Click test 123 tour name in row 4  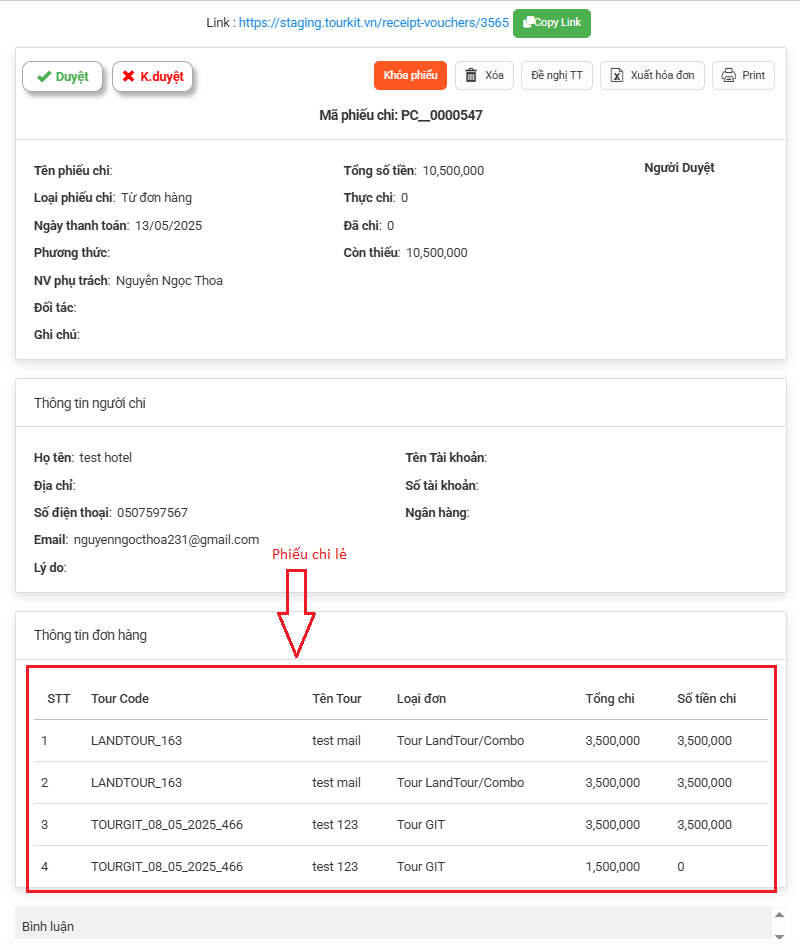(335, 866)
